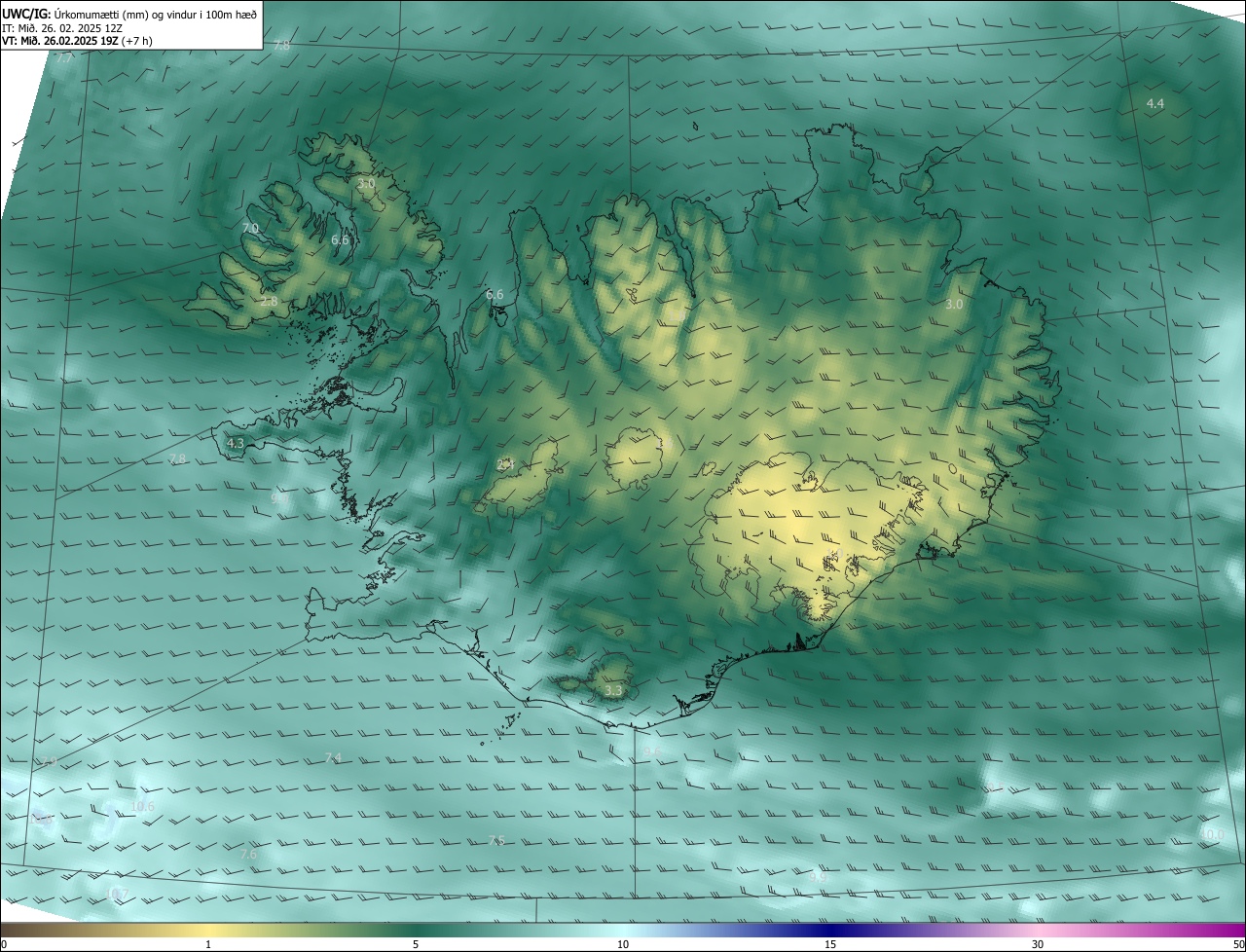Click the 3.3 value on the southern glacier
This screenshot has width=1246, height=952.
tap(613, 691)
